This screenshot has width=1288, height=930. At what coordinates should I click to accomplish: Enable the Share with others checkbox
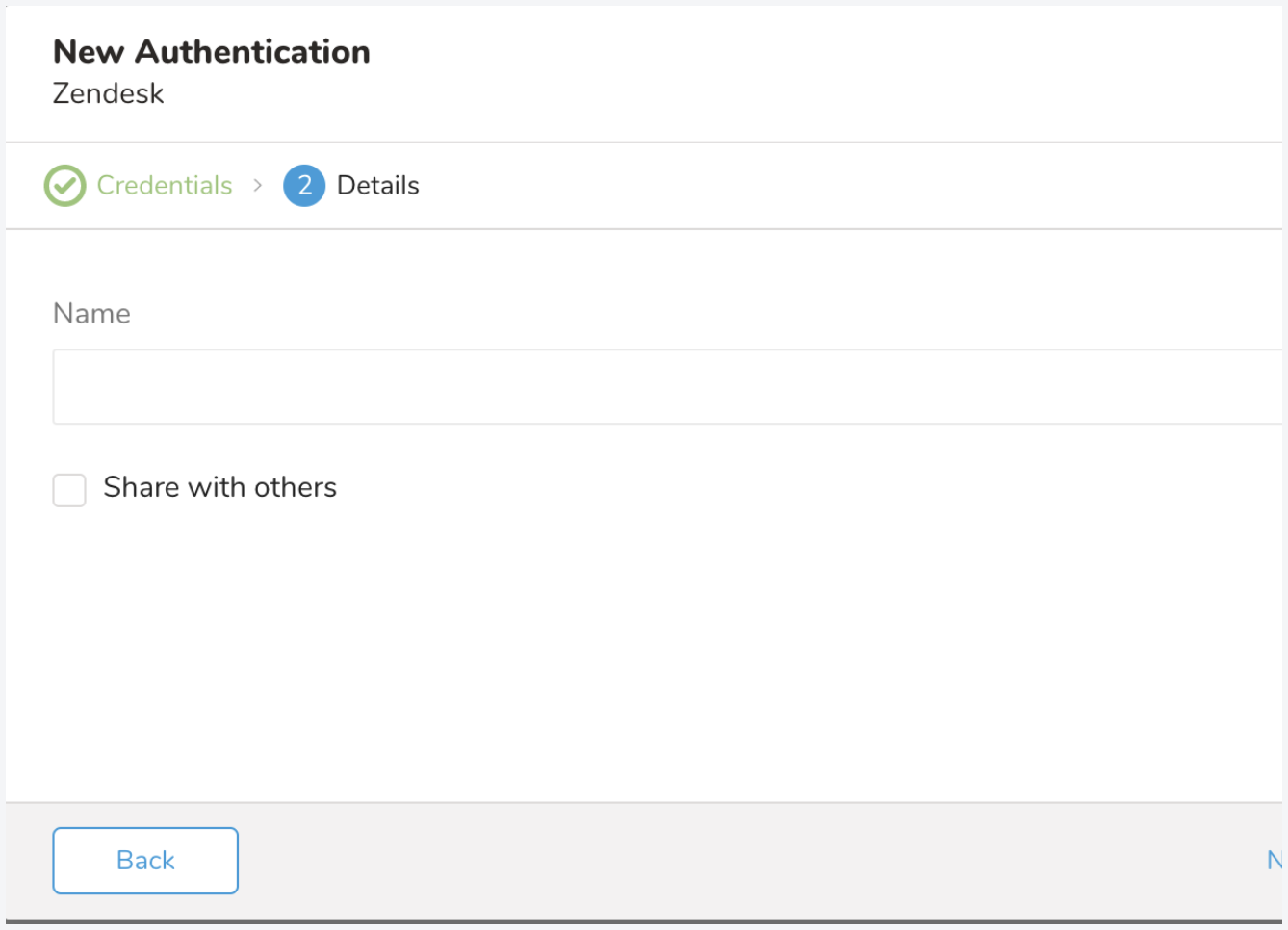(69, 489)
